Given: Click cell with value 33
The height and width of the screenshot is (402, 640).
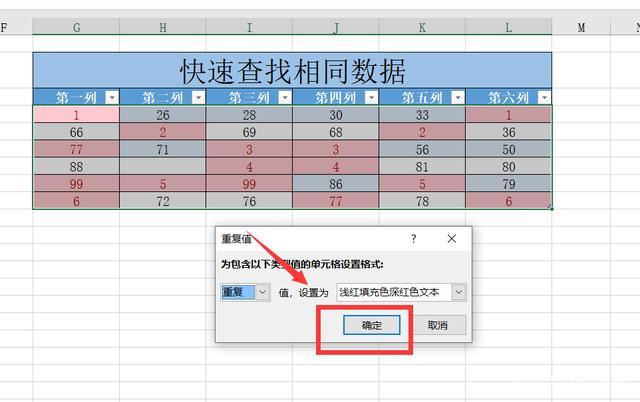Looking at the screenshot, I should coord(422,115).
